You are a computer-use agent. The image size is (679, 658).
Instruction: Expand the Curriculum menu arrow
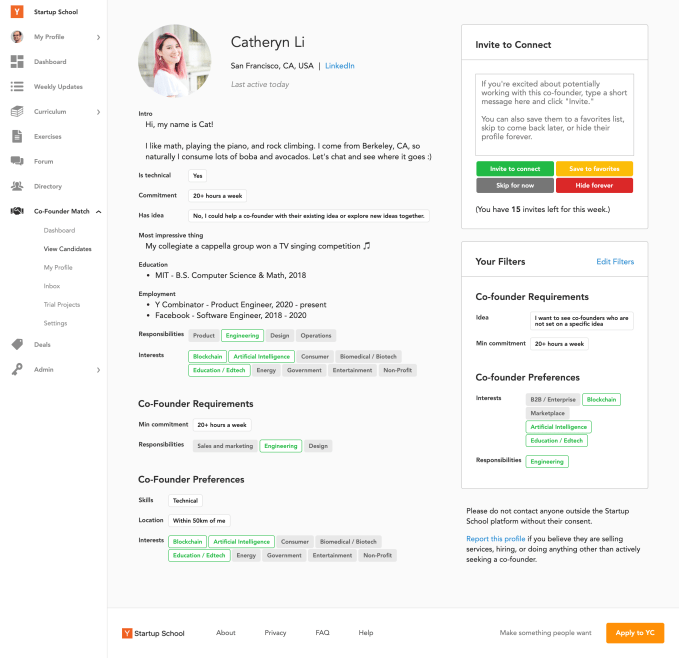coord(98,112)
